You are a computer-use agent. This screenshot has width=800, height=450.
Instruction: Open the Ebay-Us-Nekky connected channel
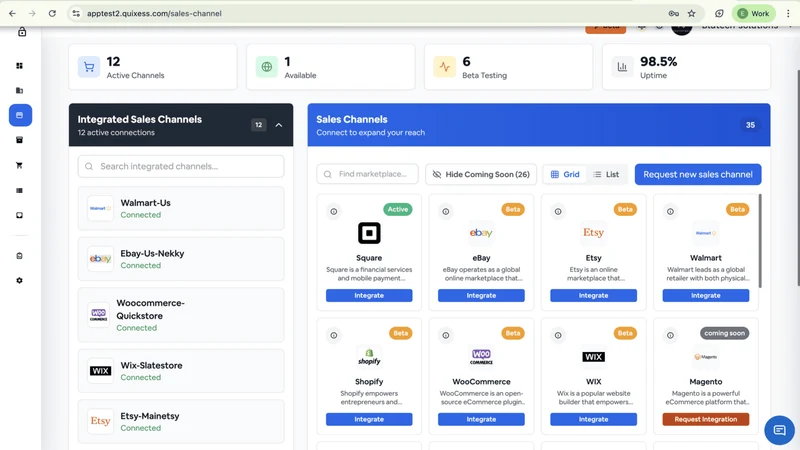(181, 259)
